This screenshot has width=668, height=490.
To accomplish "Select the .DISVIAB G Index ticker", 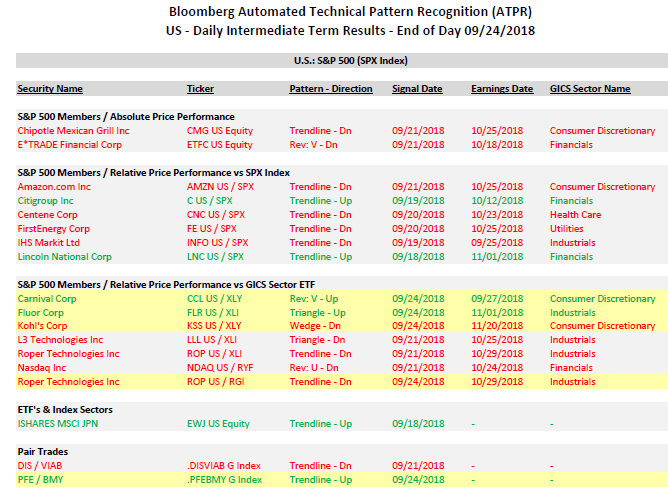I will tap(224, 466).
